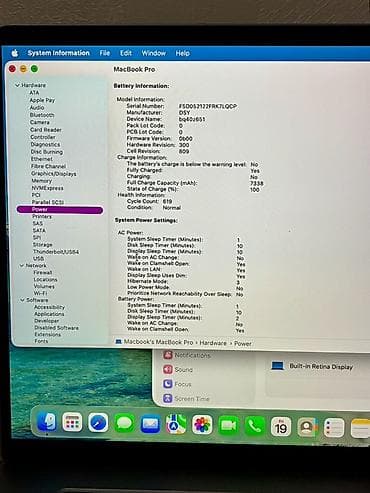Image resolution: width=370 pixels, height=493 pixels.
Task: Select Fibre Channel in the sidebar
Action: [48, 166]
